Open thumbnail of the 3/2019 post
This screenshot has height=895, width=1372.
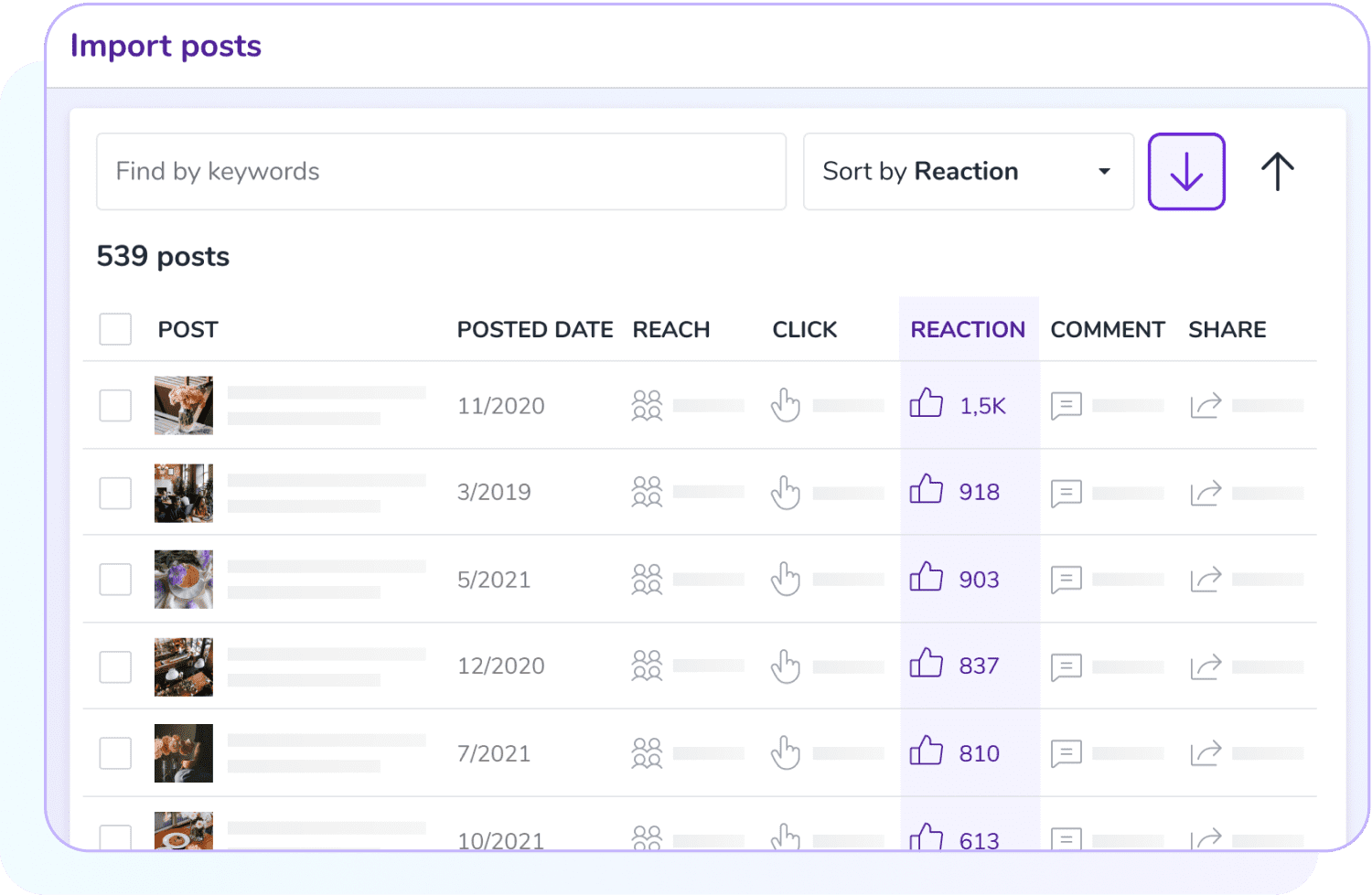point(184,493)
